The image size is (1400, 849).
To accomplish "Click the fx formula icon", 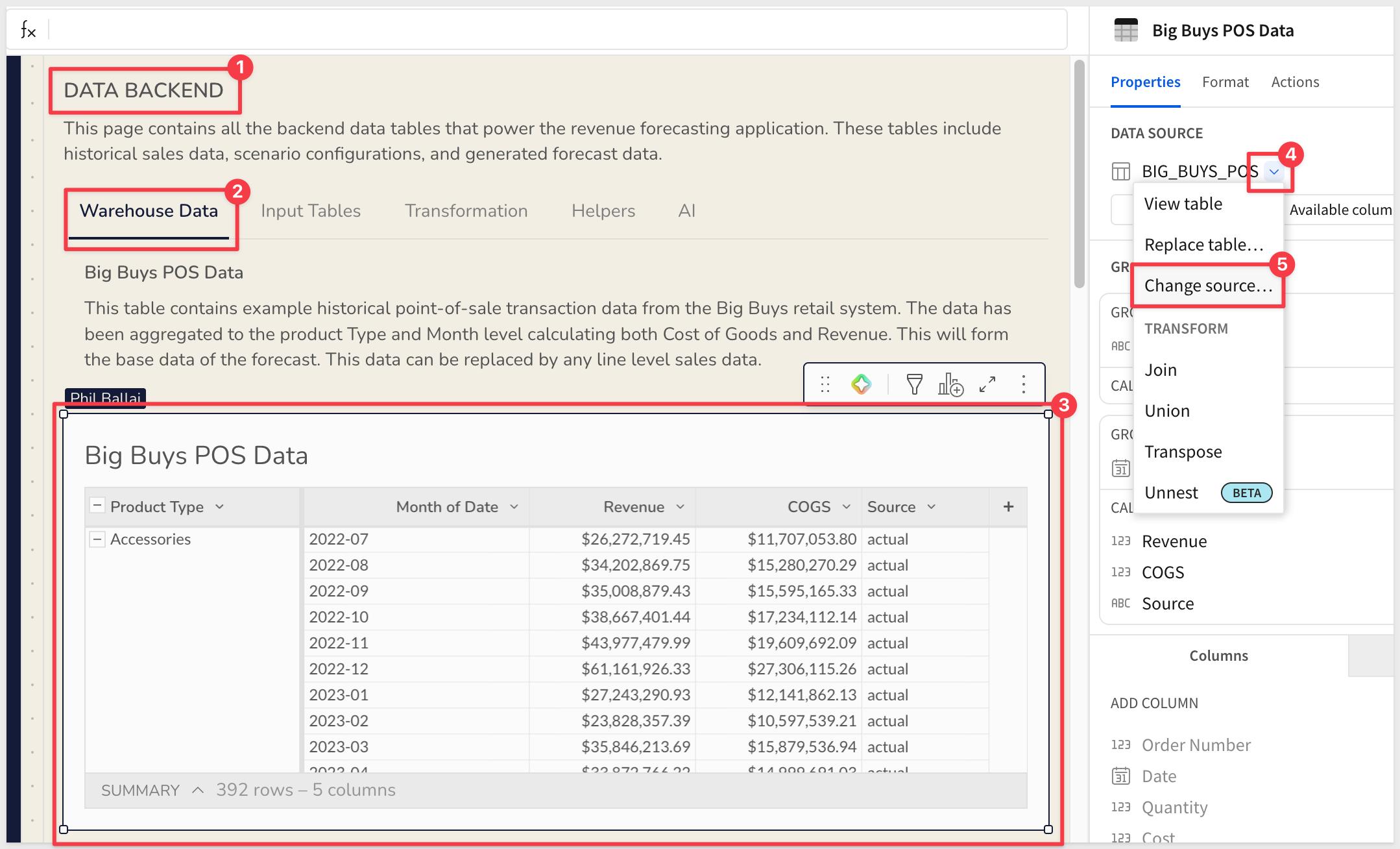I will (28, 30).
